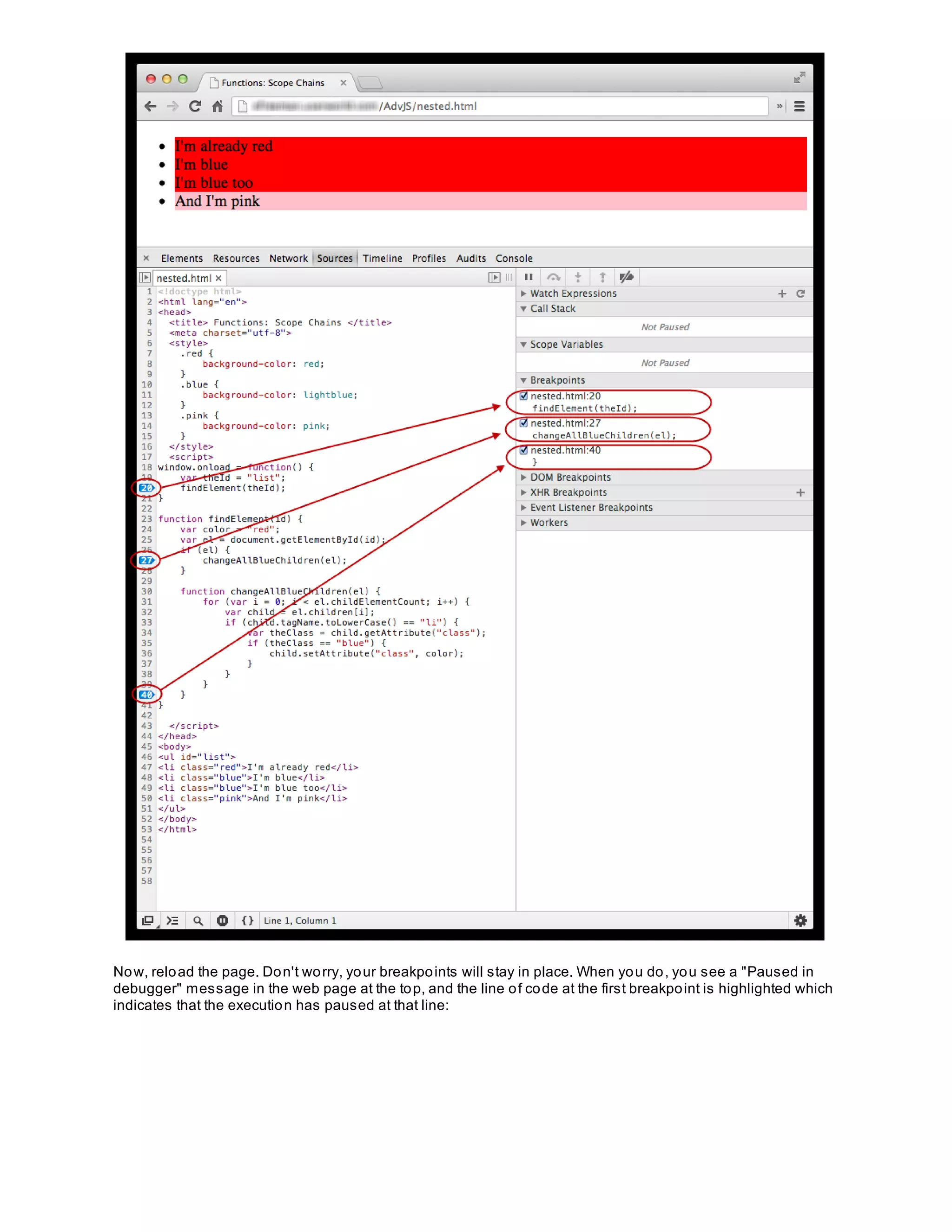The height and width of the screenshot is (1232, 952).
Task: Remove breakpoint marker on line 20 gutter
Action: (146, 488)
